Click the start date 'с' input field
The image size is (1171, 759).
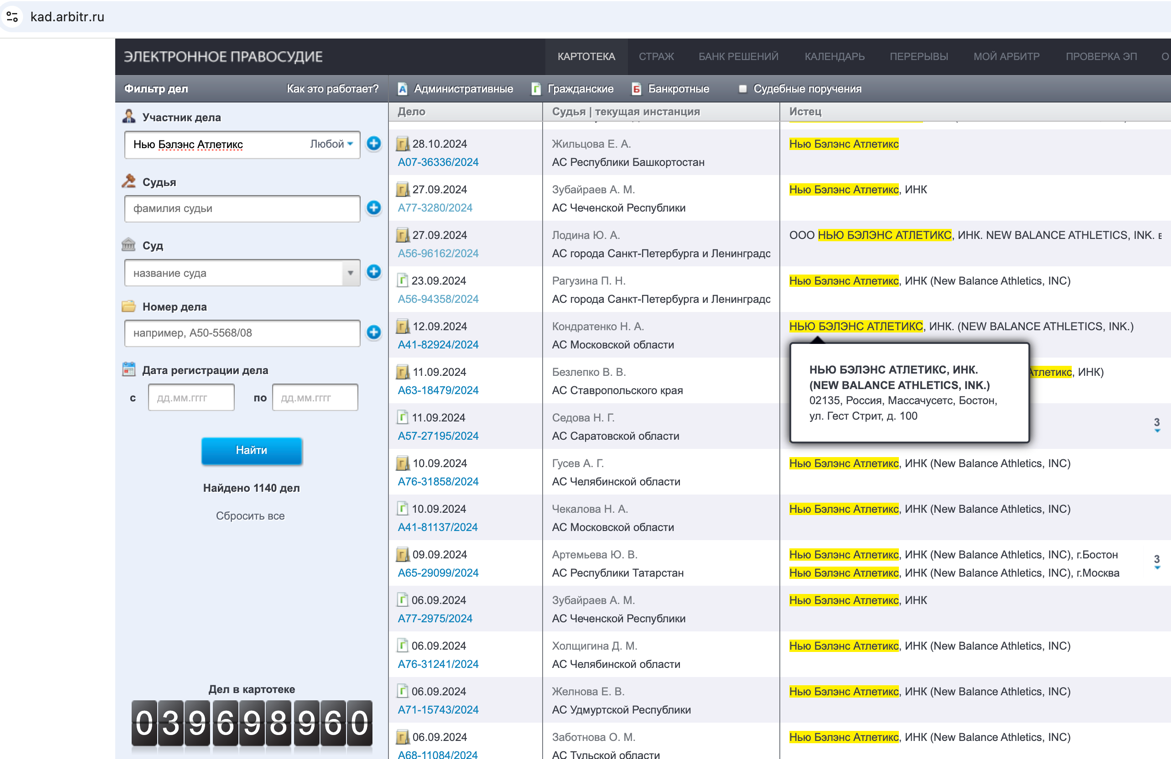pyautogui.click(x=191, y=397)
